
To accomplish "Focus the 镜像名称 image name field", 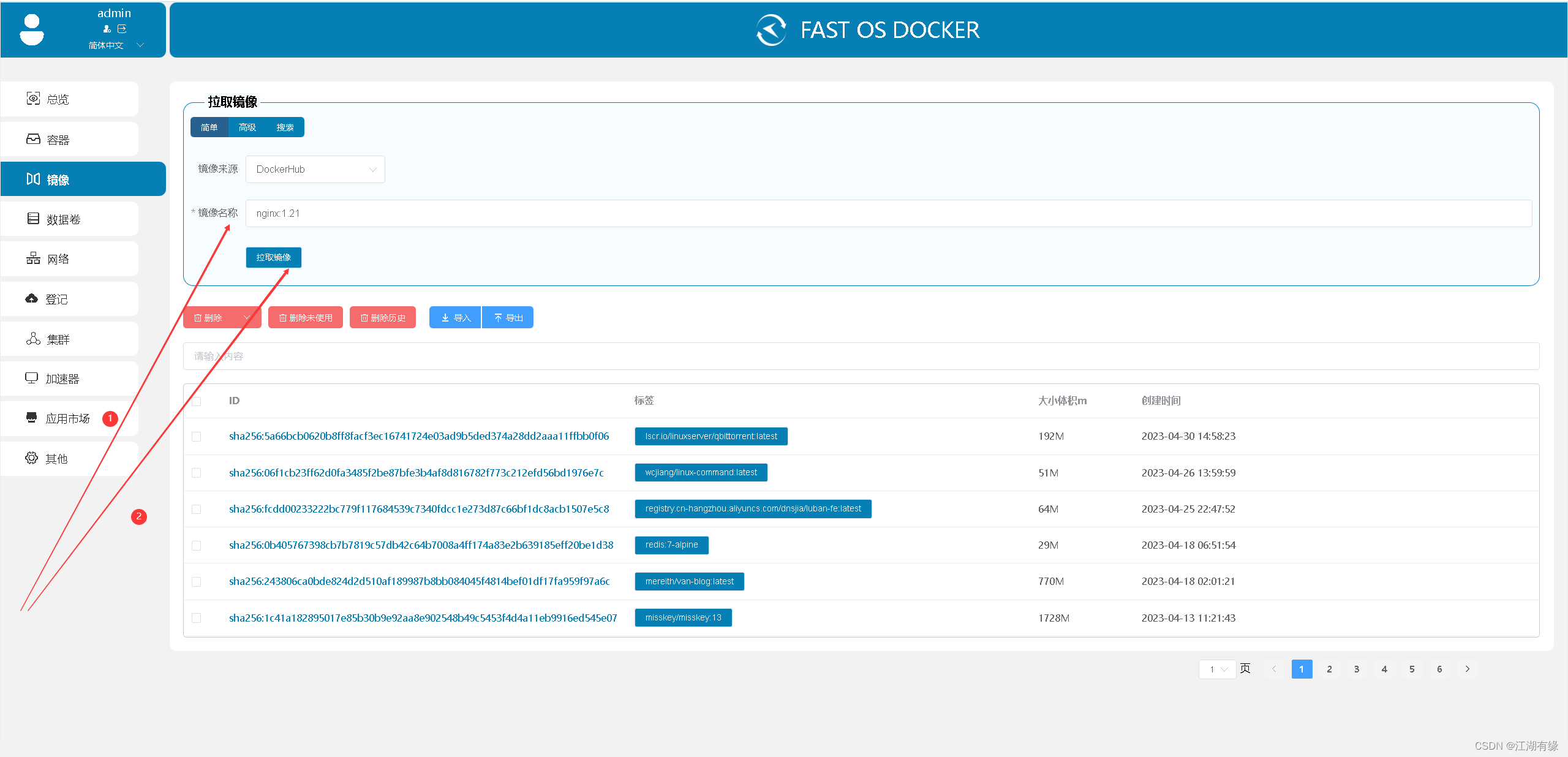I will [x=889, y=213].
